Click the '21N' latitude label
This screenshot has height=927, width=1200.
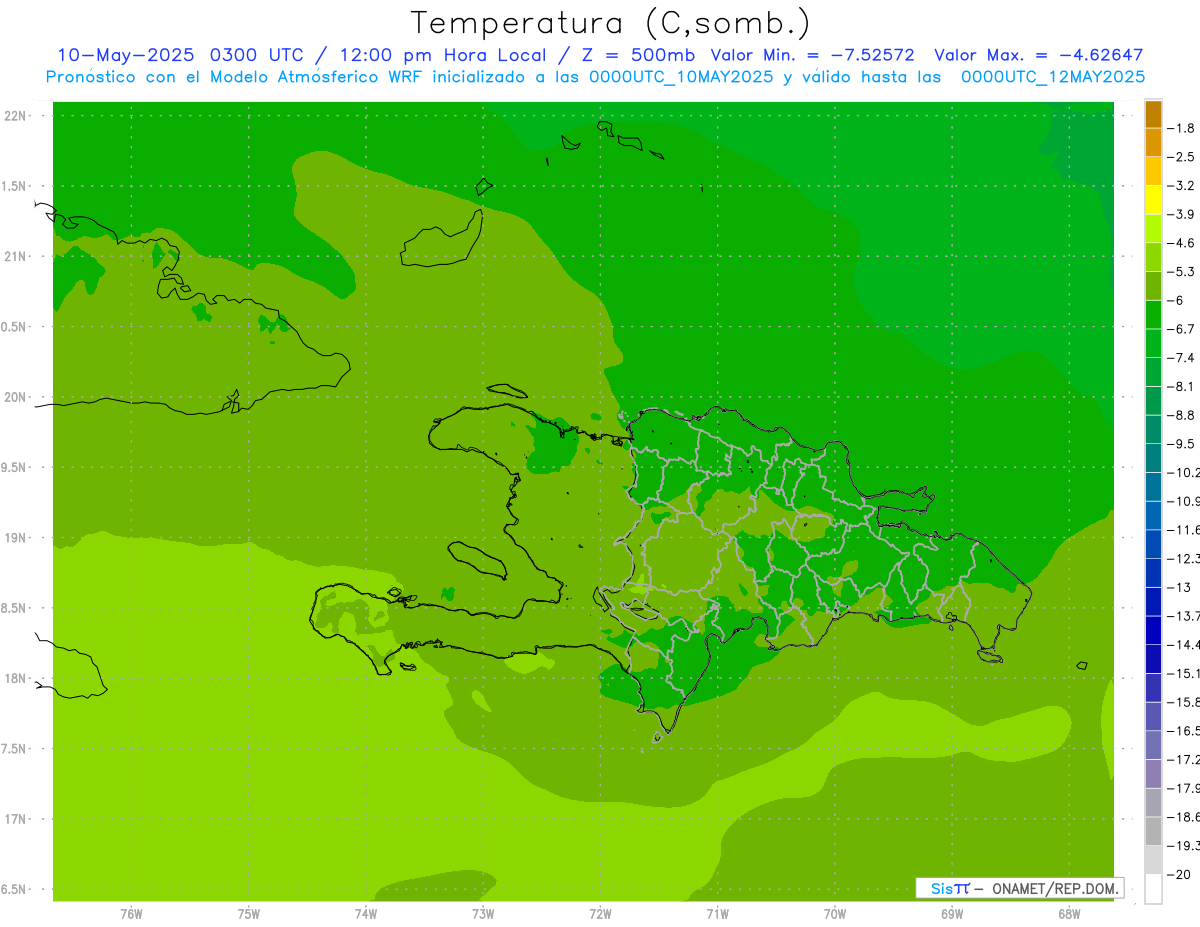tap(16, 257)
